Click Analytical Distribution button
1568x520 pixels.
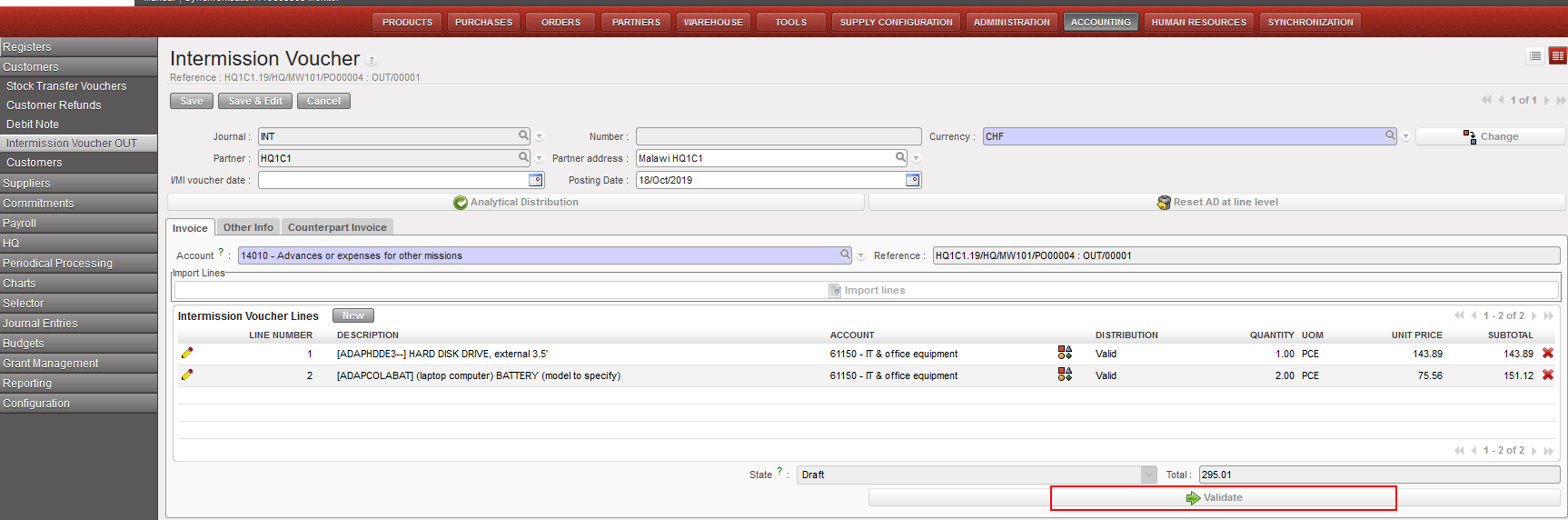click(516, 202)
